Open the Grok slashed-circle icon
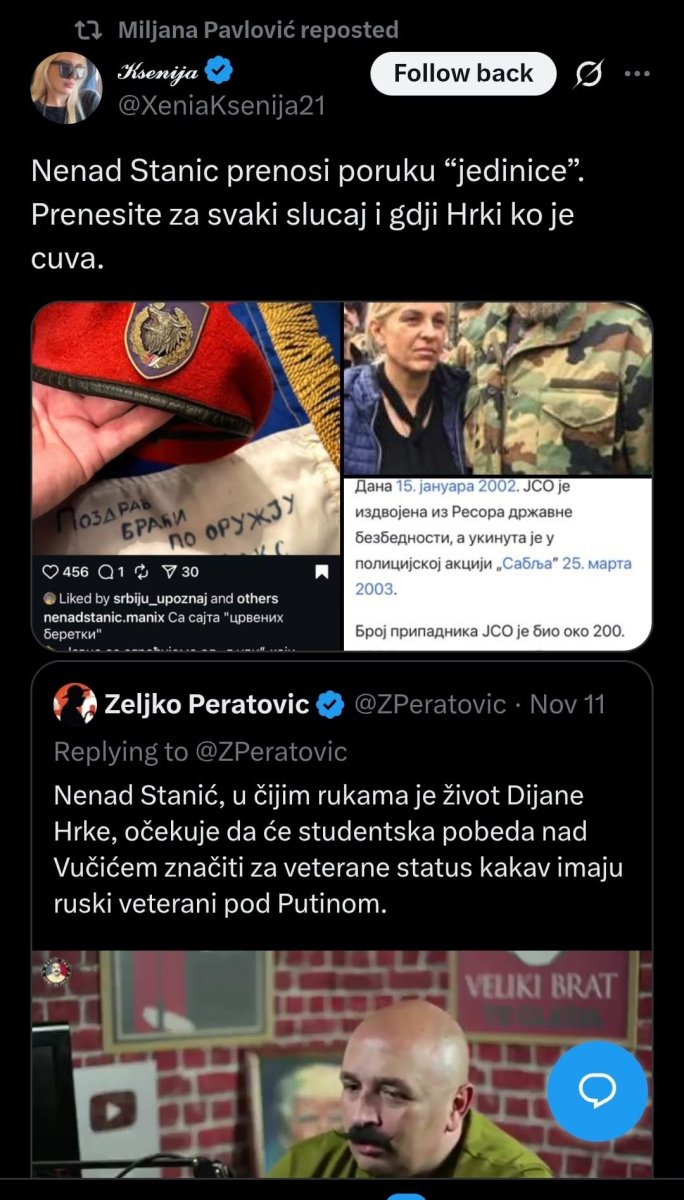Image resolution: width=684 pixels, height=1200 pixels. pos(590,74)
